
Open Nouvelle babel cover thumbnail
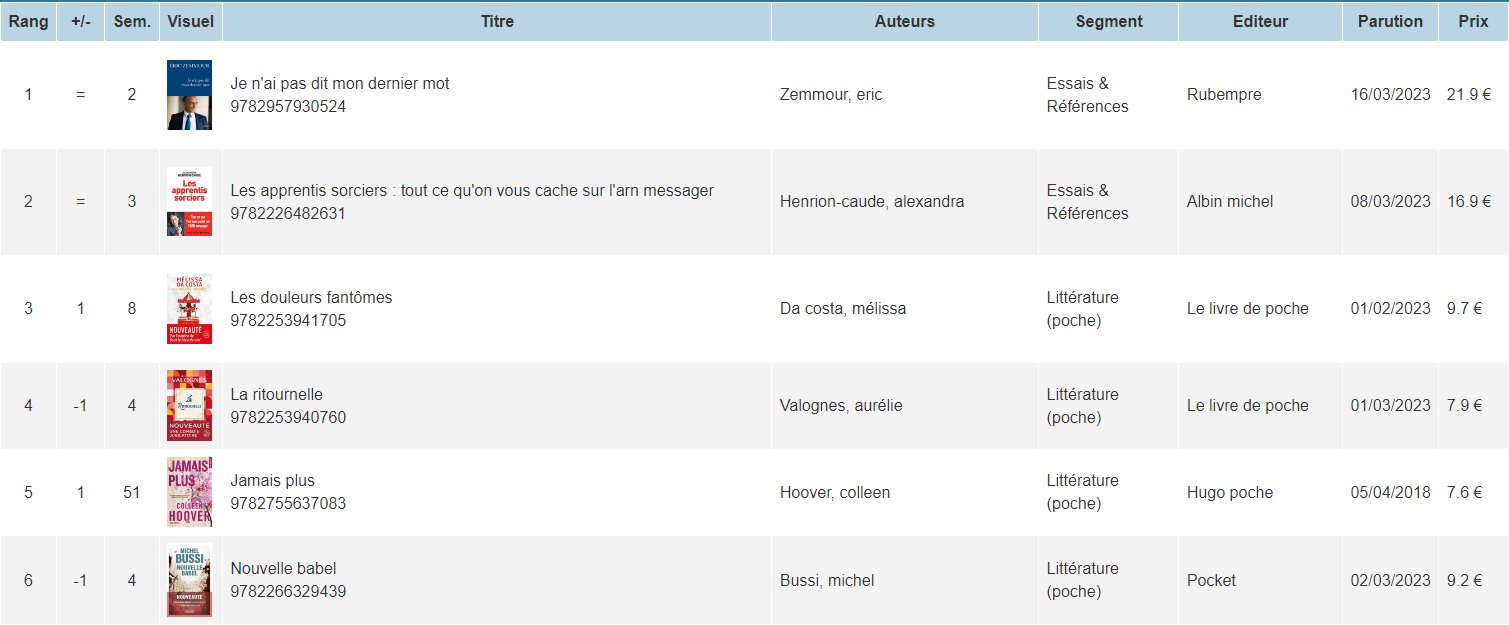point(189,580)
